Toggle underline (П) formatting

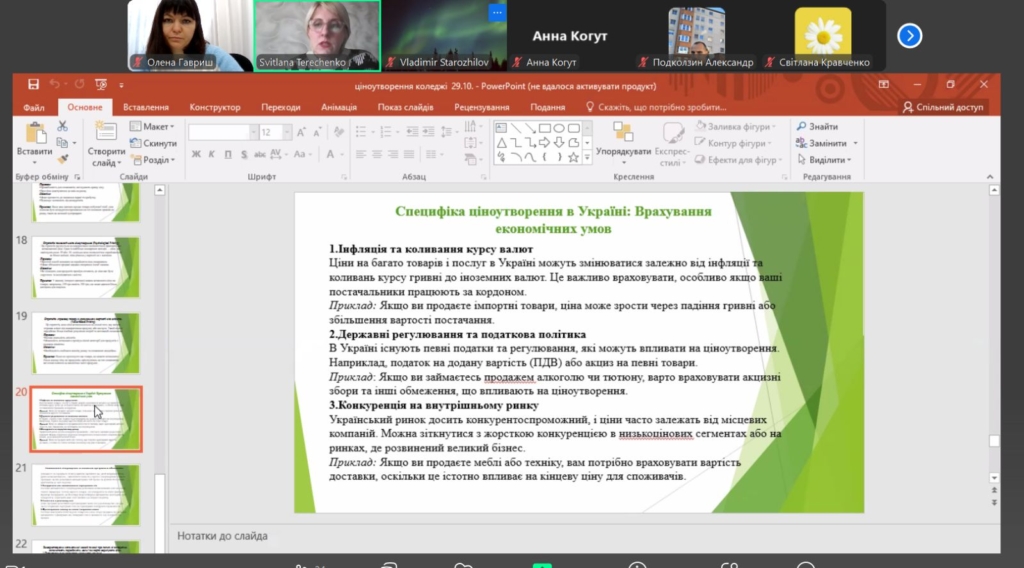(227, 154)
